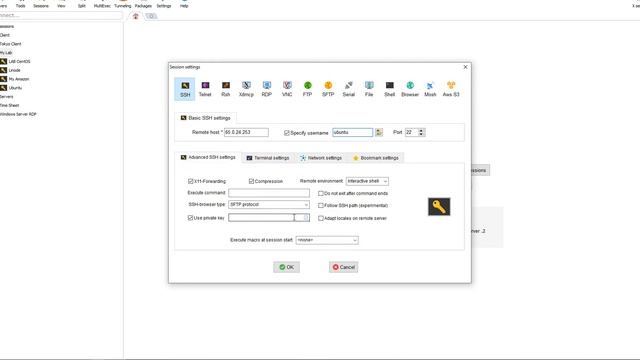Image resolution: width=640 pixels, height=360 pixels.
Task: Switch to Network settings tab
Action: [321, 158]
